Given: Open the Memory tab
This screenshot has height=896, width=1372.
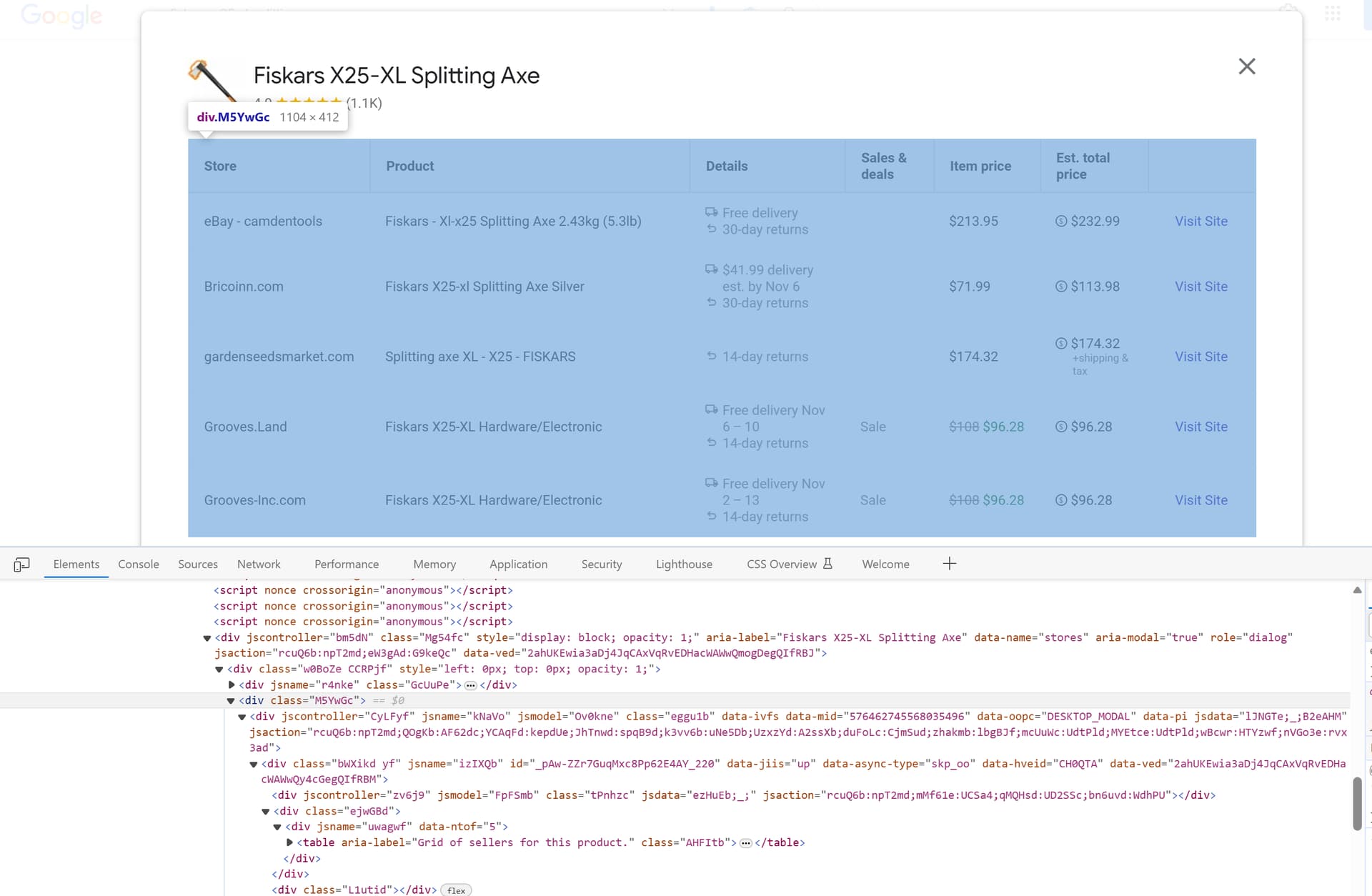Looking at the screenshot, I should coord(434,564).
